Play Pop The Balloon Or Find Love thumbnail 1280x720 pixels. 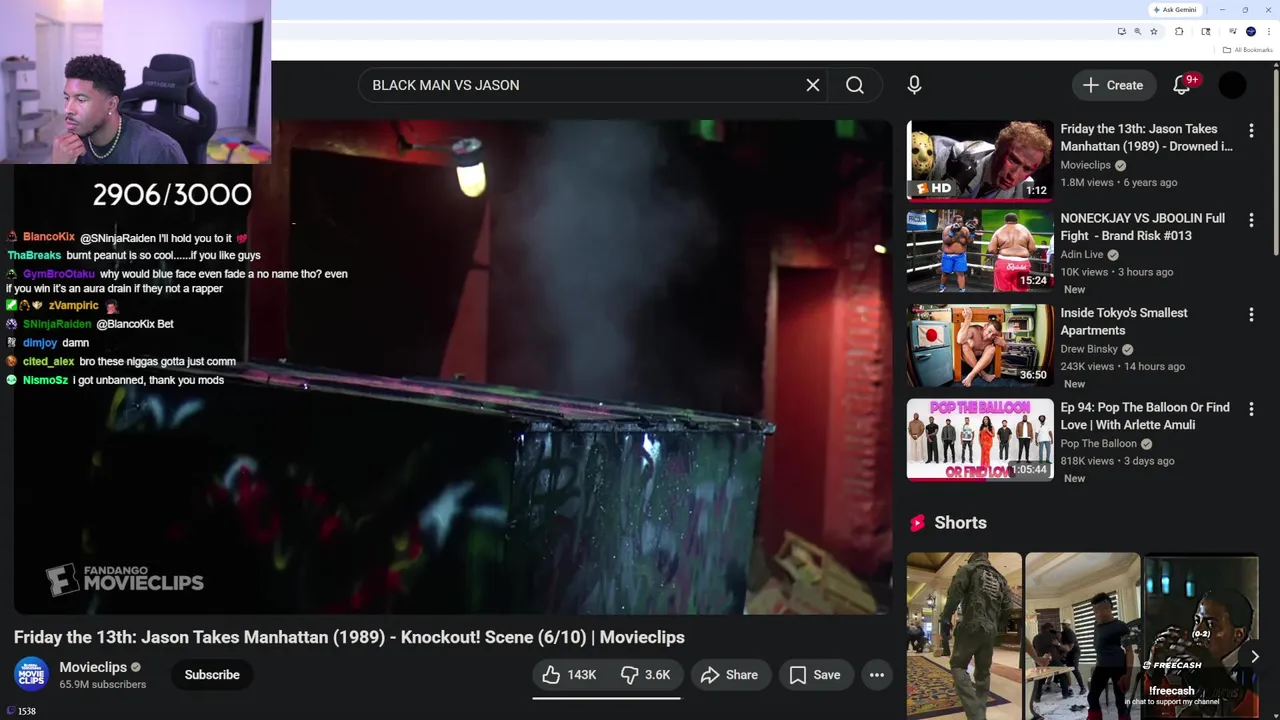tap(980, 439)
